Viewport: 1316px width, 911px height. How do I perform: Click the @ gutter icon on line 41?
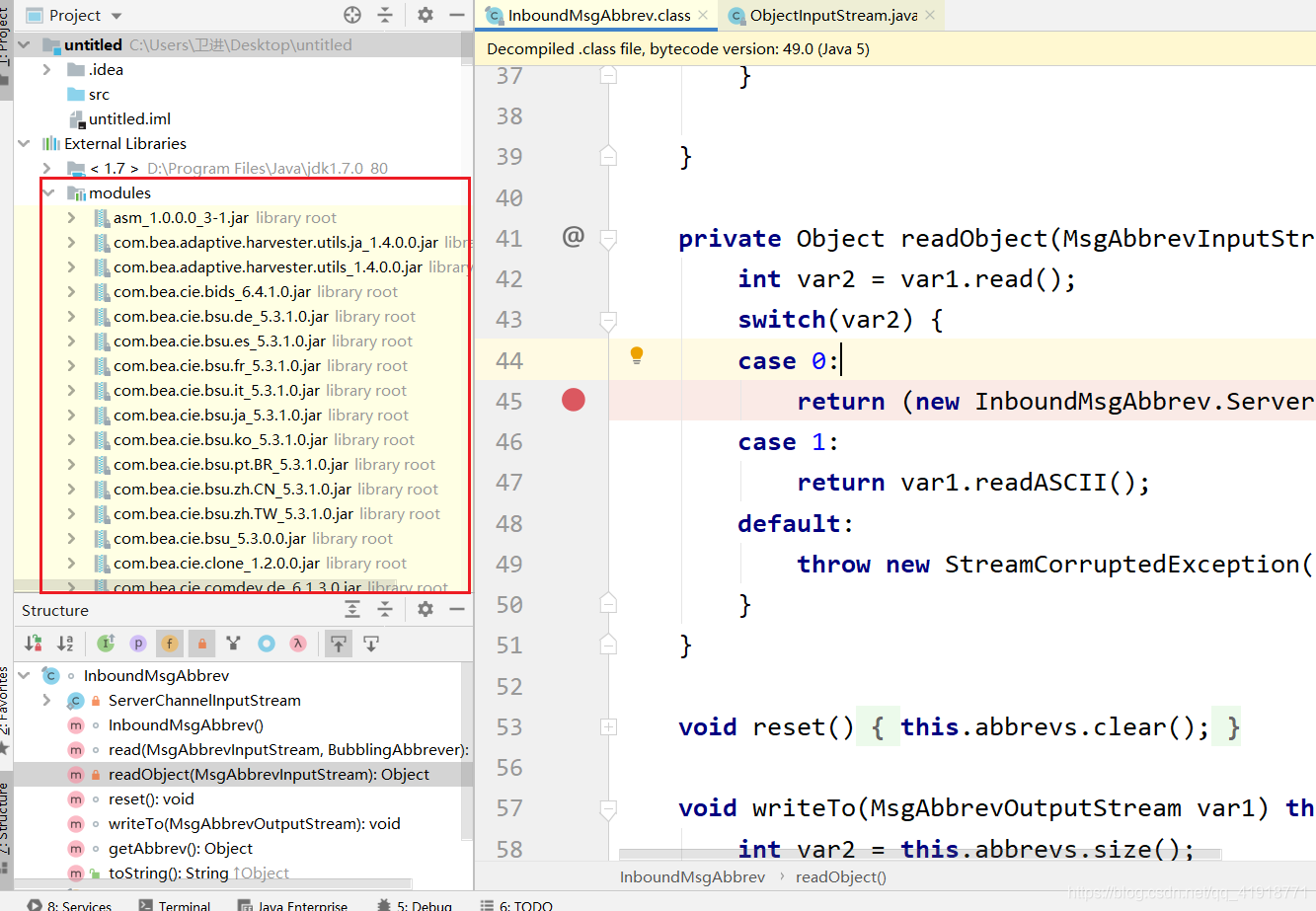(573, 236)
